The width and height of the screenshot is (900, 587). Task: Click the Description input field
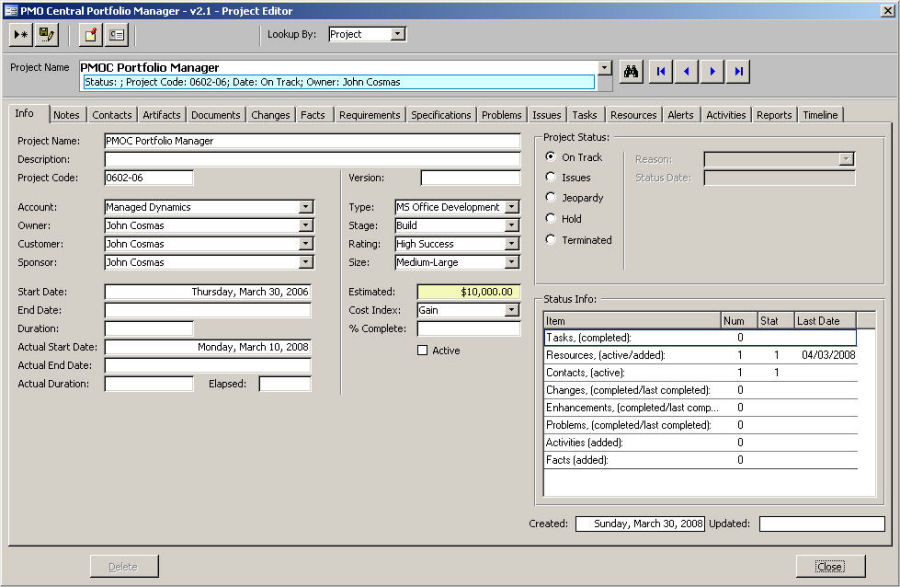tap(312, 159)
